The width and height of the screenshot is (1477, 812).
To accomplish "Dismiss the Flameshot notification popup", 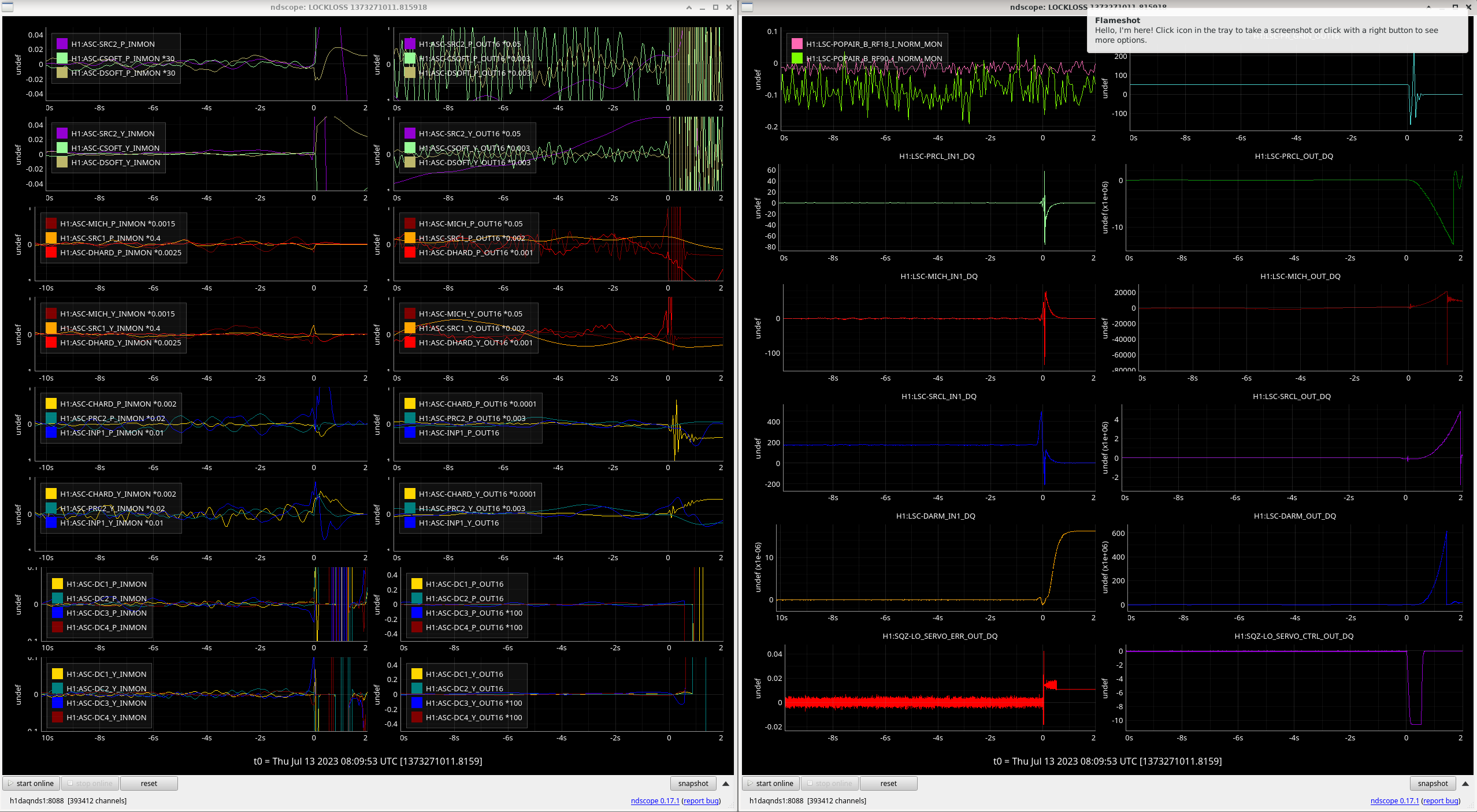I will [1277, 30].
